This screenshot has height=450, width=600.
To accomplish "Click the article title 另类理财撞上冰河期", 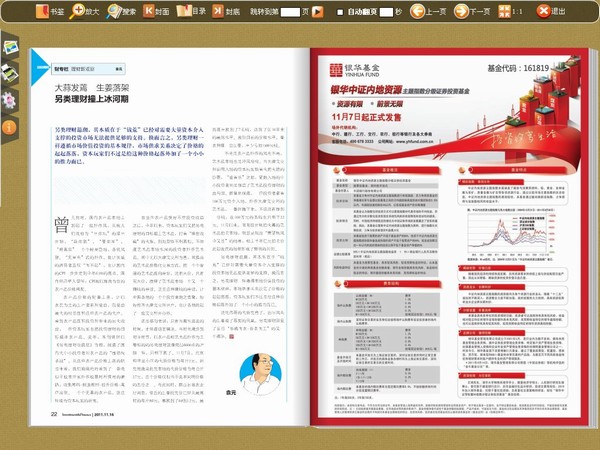I will click(x=91, y=99).
